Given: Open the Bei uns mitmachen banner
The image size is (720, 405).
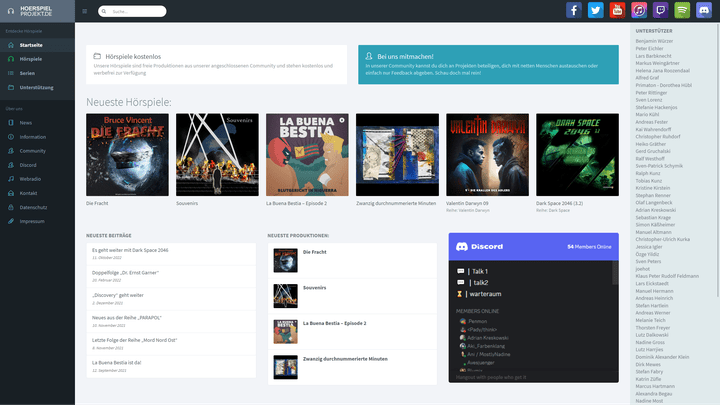Looking at the screenshot, I should pos(488,64).
